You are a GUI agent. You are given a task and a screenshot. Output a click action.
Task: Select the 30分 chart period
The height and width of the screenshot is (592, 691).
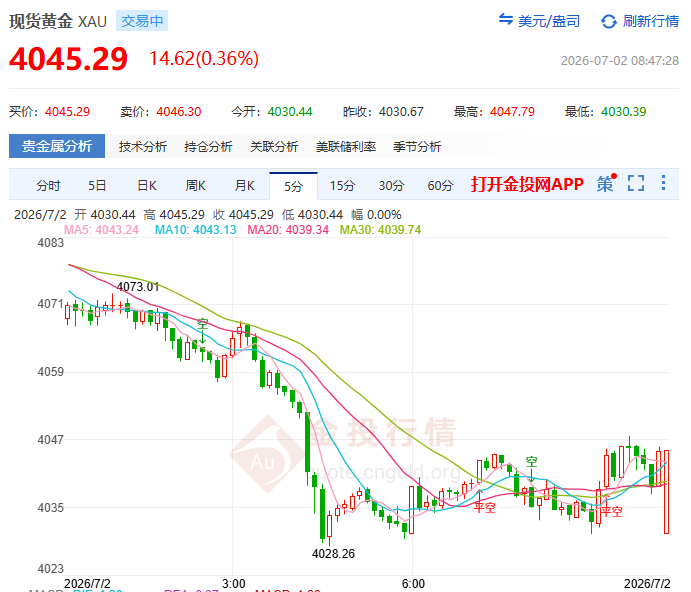pos(391,186)
